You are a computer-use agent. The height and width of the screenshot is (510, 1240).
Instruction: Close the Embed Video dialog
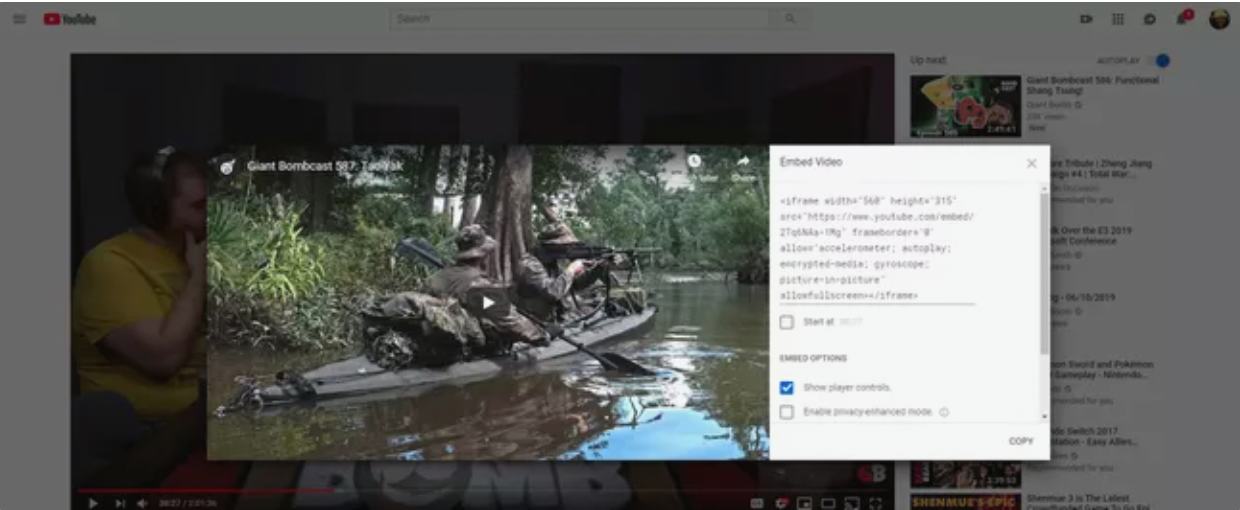(x=1031, y=163)
